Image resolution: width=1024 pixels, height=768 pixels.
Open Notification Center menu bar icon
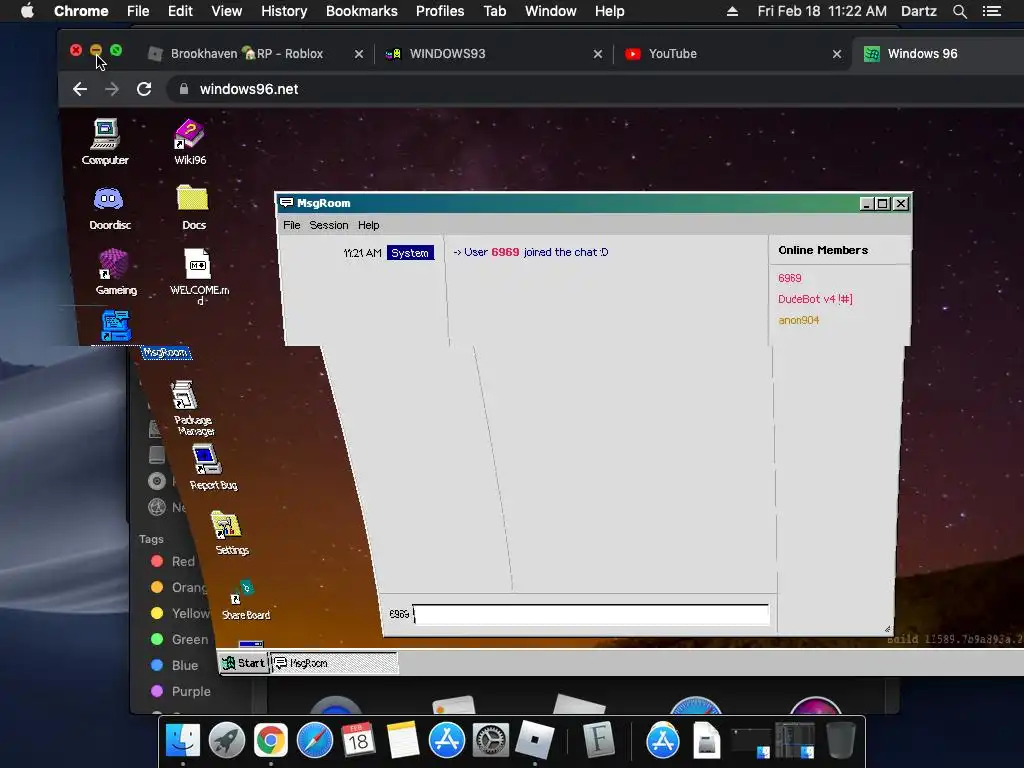991,11
